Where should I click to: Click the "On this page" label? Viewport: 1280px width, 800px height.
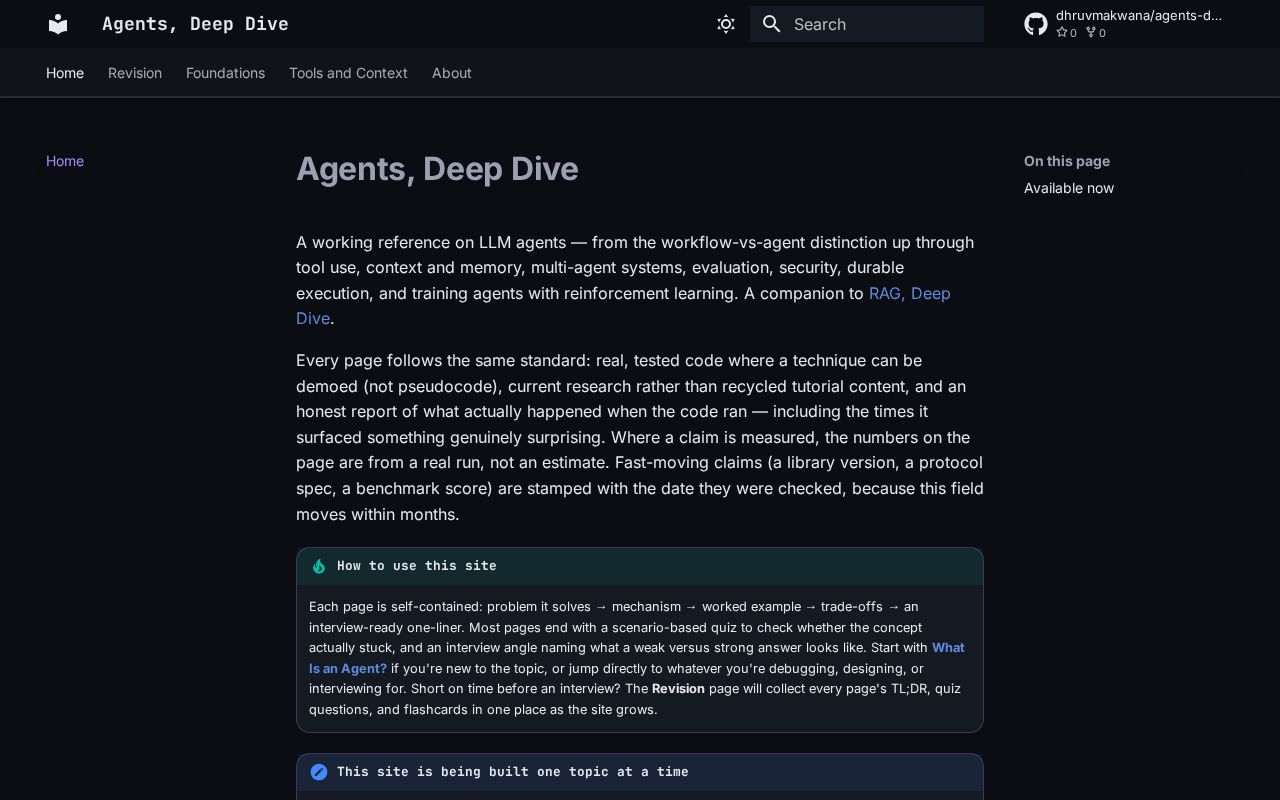pyautogui.click(x=1067, y=161)
